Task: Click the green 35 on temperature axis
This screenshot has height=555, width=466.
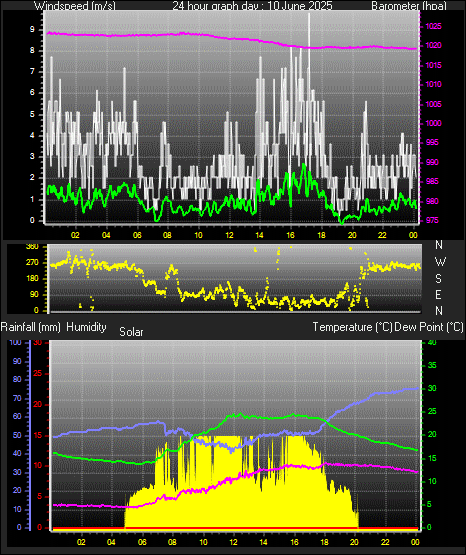Action: pos(432,366)
